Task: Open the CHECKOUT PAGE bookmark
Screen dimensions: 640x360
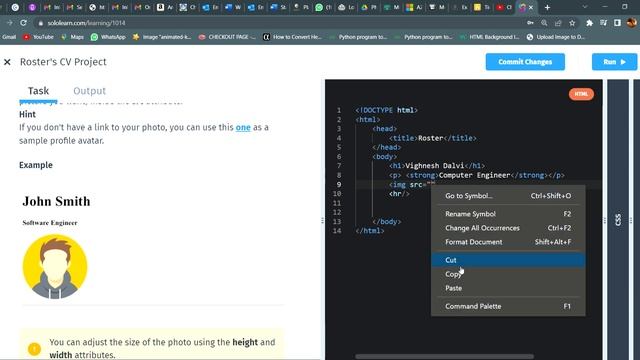Action: tap(227, 37)
